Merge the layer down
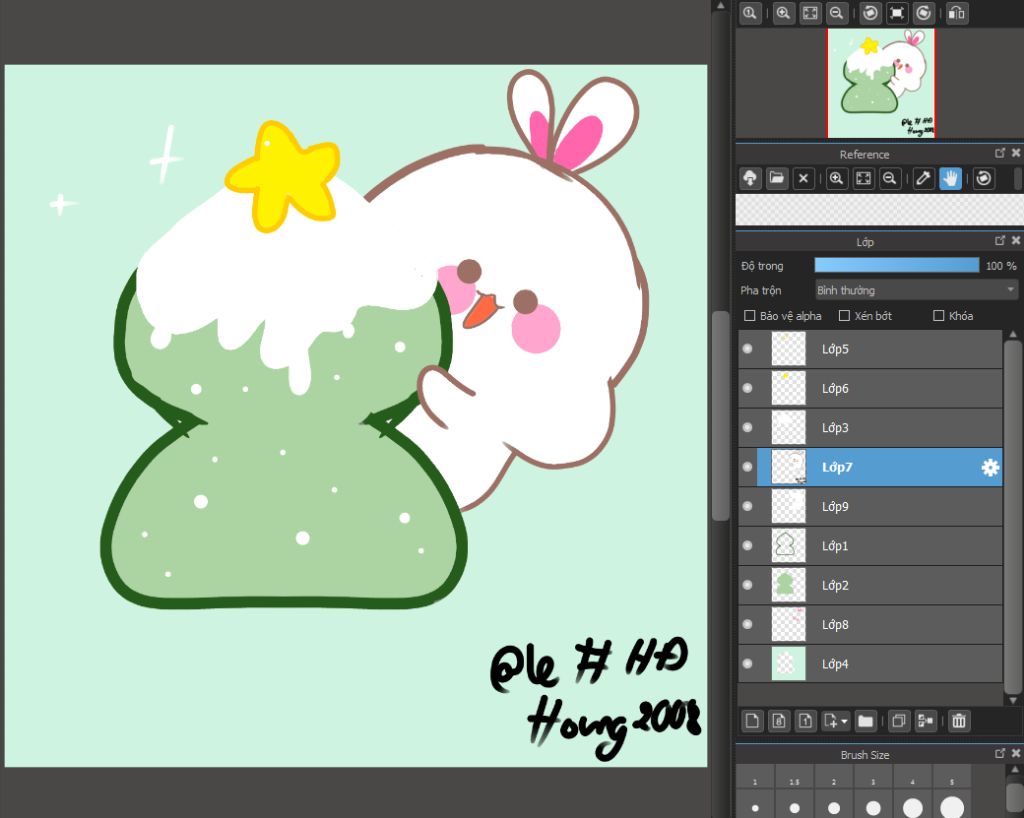 tap(926, 721)
